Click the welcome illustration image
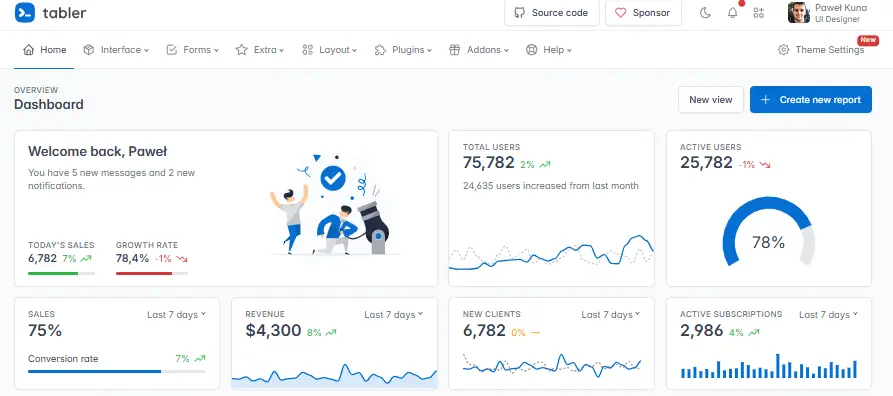The width and height of the screenshot is (893, 396). point(334,204)
